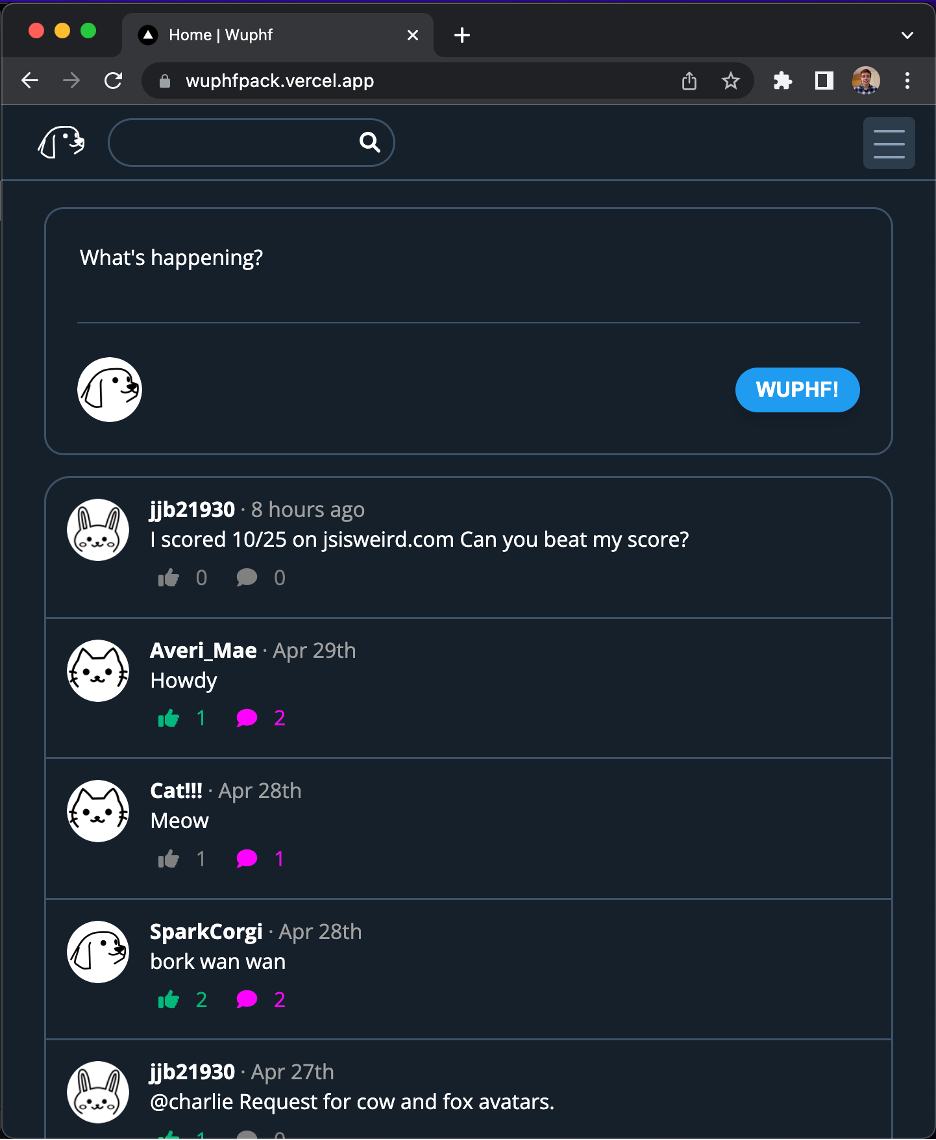
Task: Bookmark the page with the star icon
Action: coord(731,80)
